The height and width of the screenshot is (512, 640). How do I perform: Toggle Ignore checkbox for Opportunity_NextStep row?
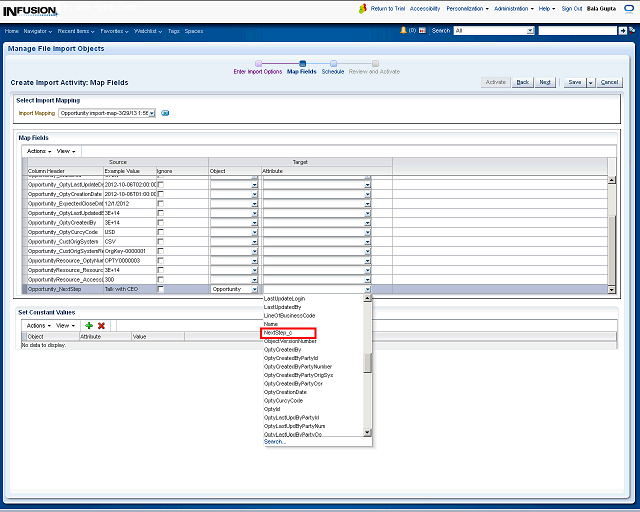coord(161,289)
